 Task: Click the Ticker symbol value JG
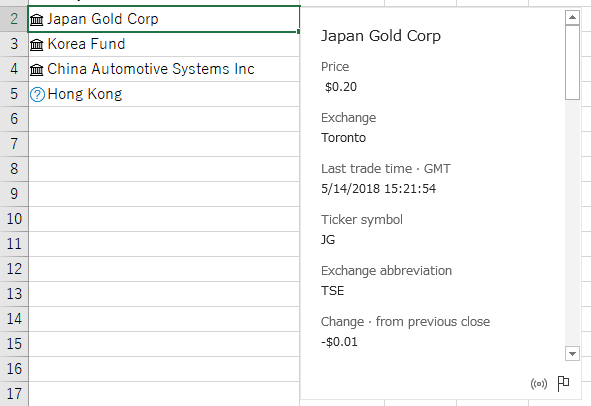[328, 240]
